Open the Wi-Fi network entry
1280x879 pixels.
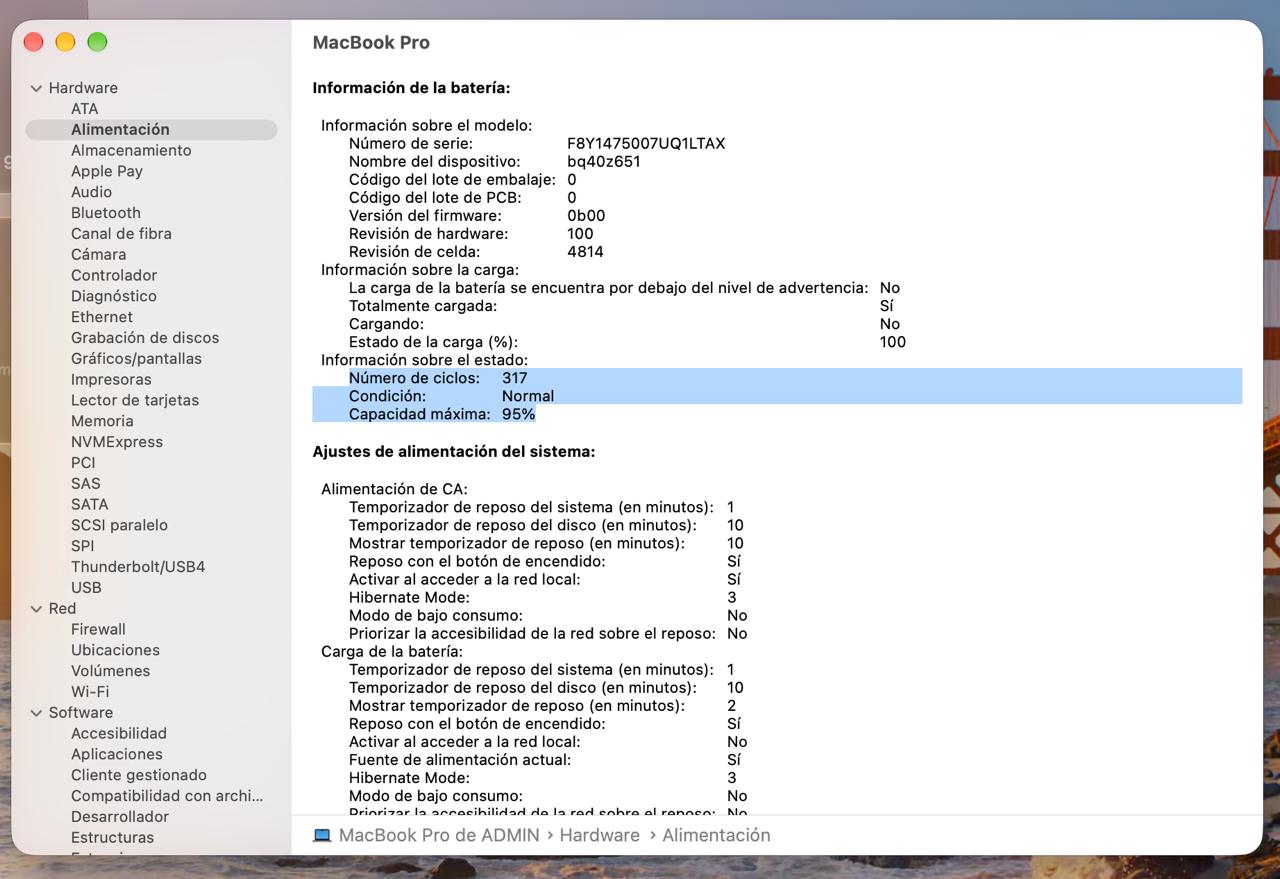(x=90, y=692)
